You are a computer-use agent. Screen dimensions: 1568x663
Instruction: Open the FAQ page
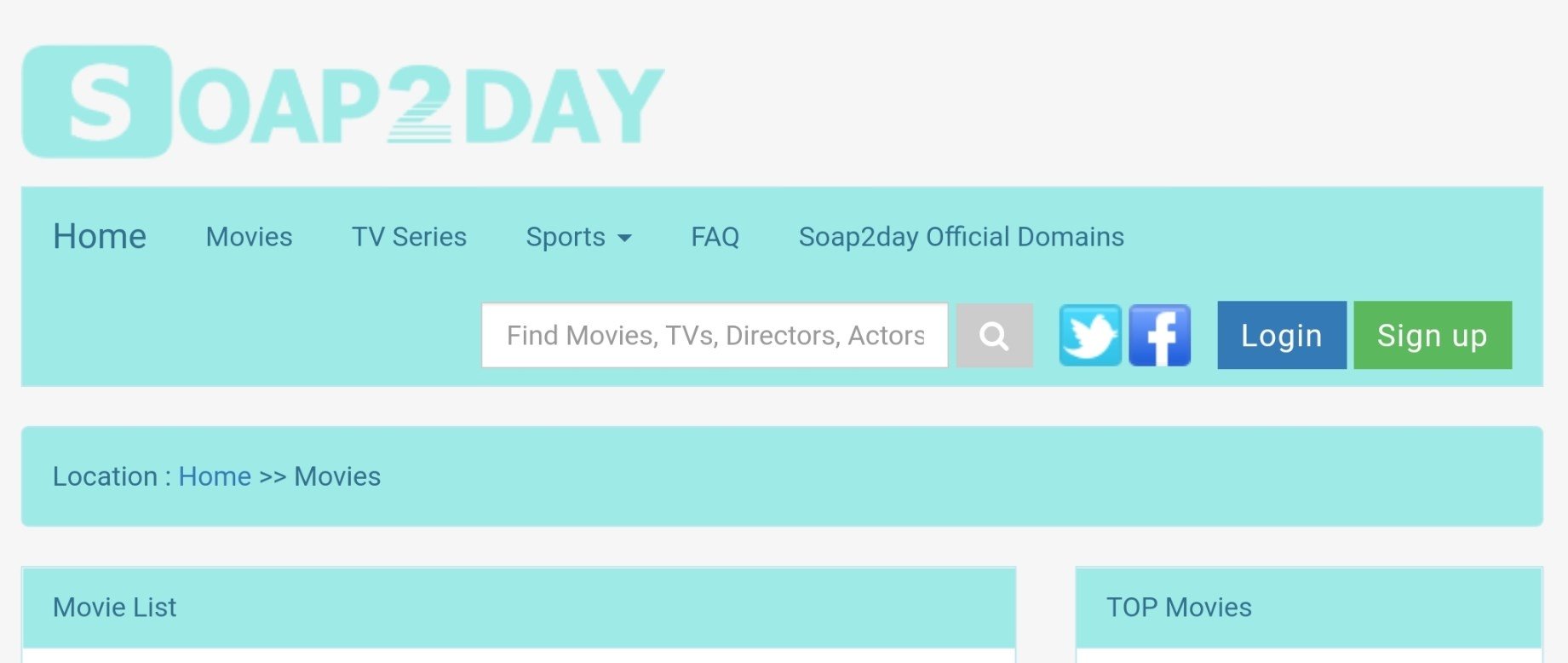(715, 237)
